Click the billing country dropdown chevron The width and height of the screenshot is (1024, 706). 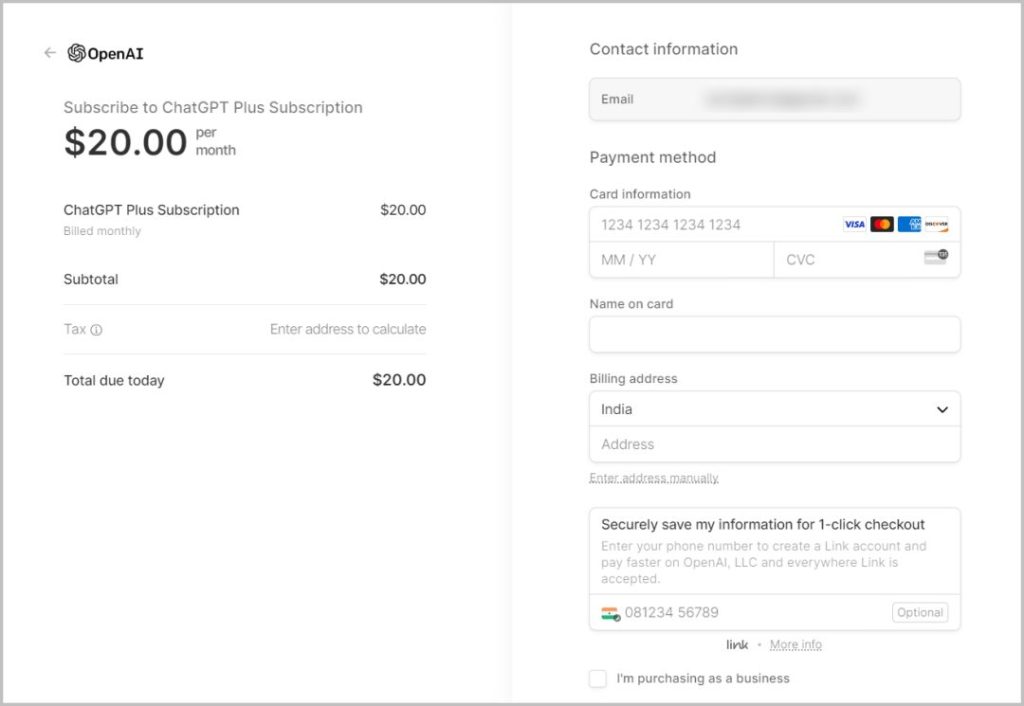942,409
